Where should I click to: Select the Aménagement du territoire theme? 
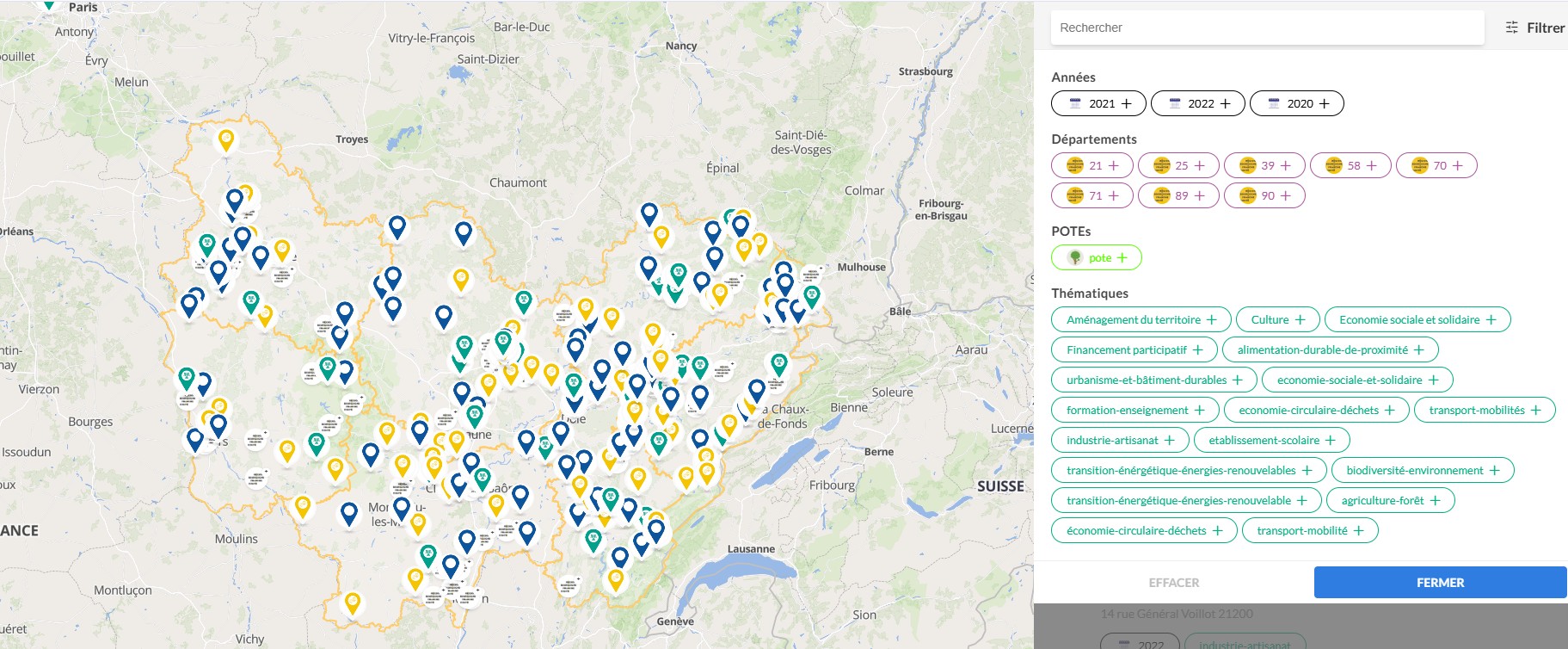click(1140, 319)
